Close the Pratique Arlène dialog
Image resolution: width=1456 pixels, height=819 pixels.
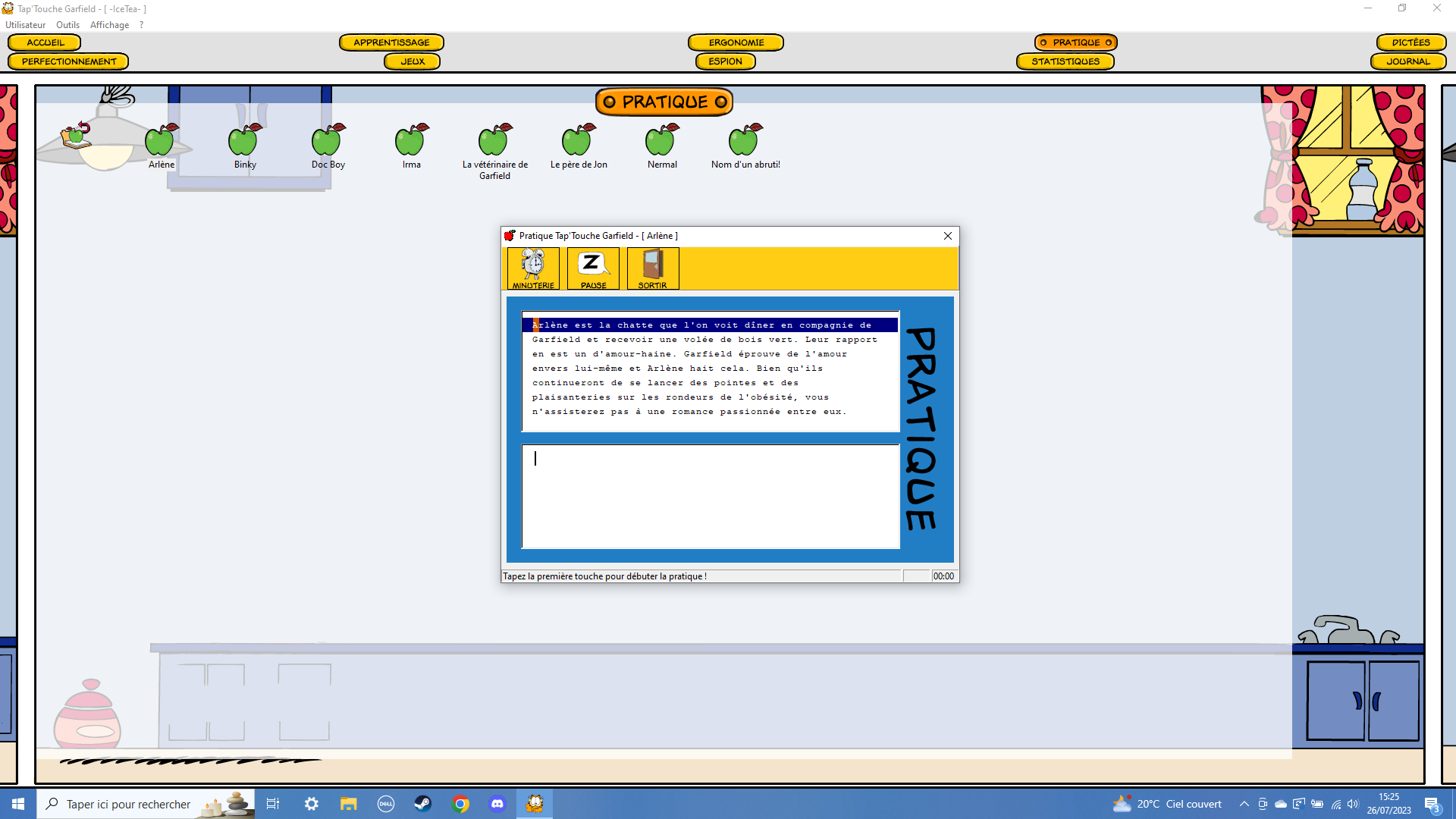947,236
